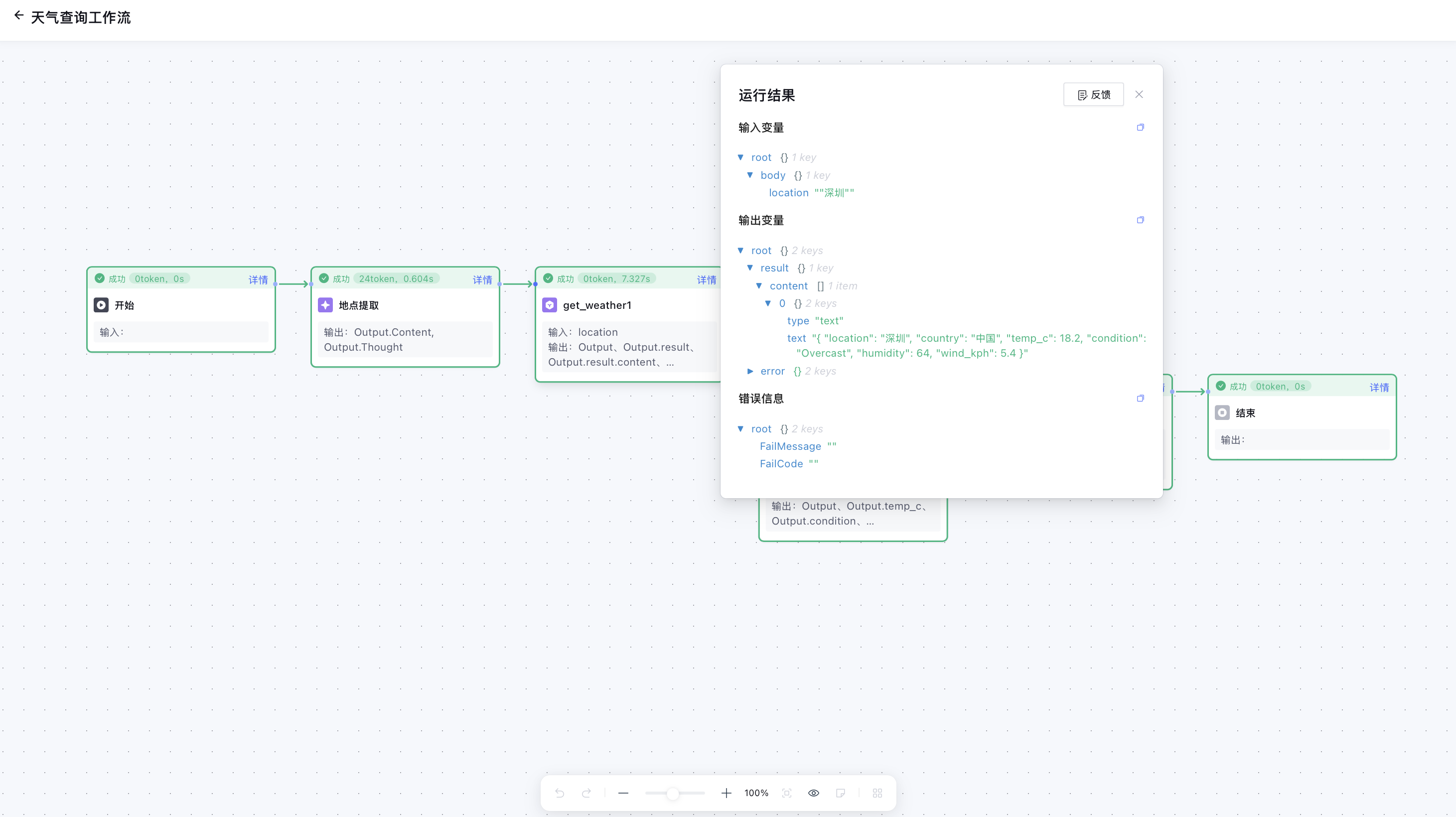The width and height of the screenshot is (1456, 817).
Task: Collapse the result node in output tree
Action: pos(750,268)
